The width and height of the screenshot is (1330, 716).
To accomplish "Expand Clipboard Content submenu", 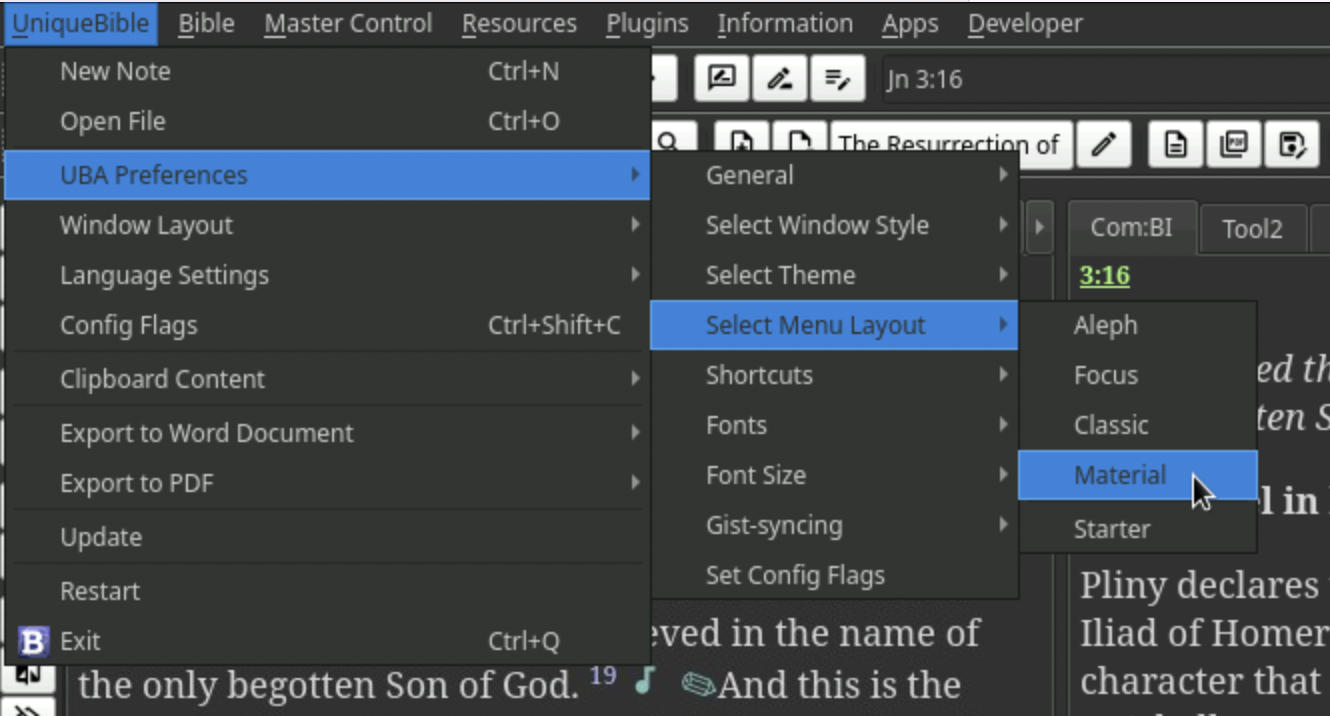I will click(328, 380).
